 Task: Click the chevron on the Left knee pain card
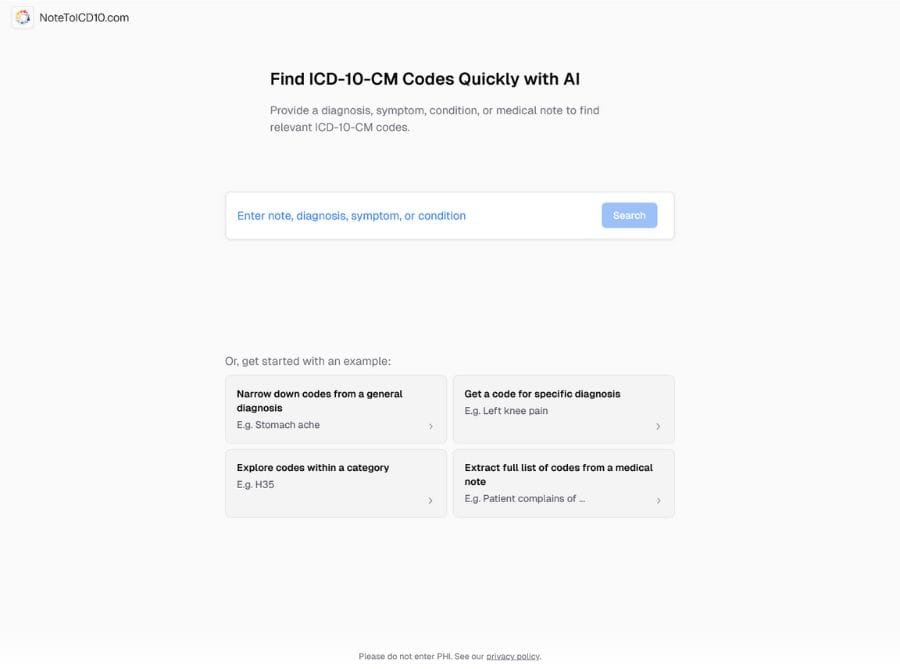(658, 426)
